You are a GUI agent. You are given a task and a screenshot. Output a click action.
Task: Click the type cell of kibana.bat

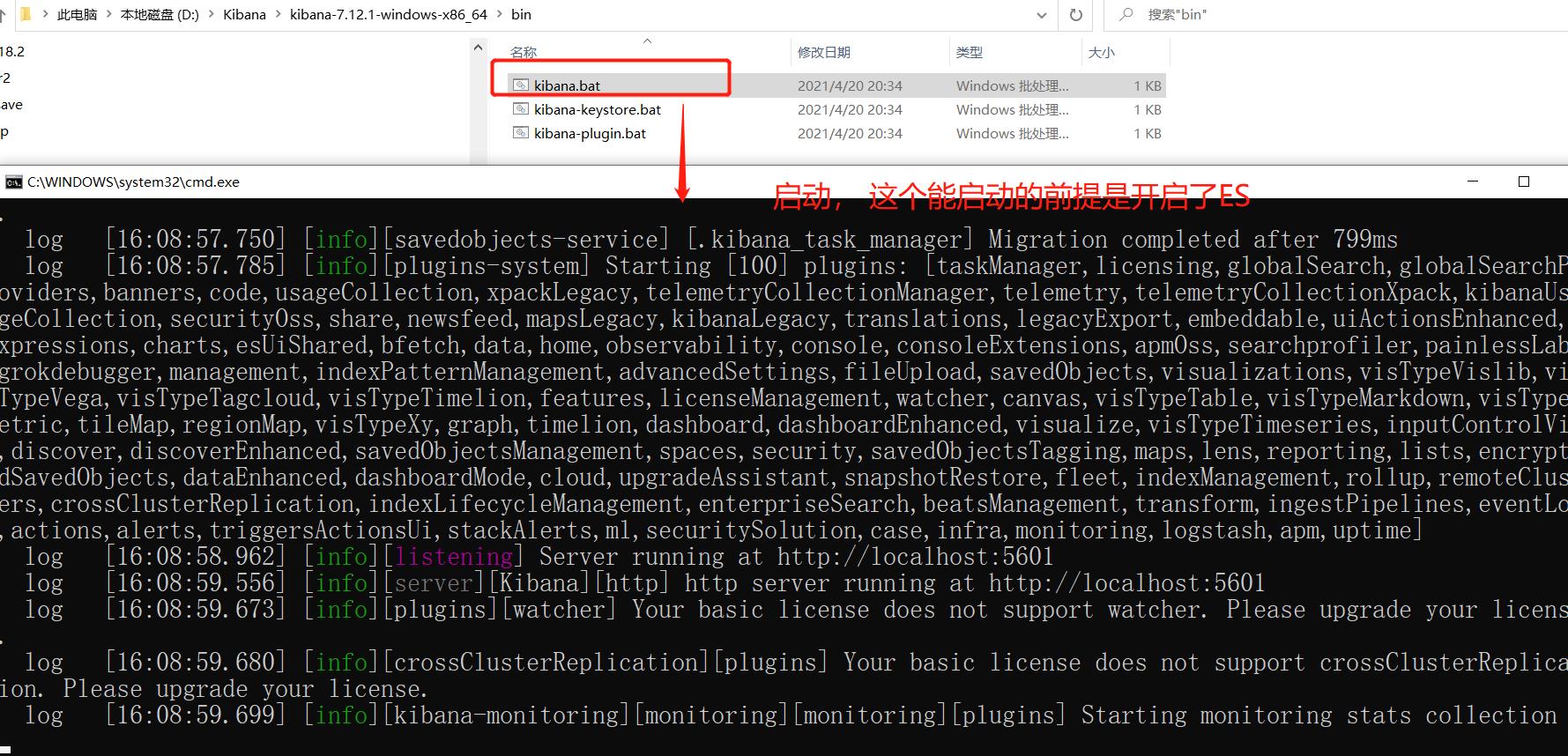1012,85
